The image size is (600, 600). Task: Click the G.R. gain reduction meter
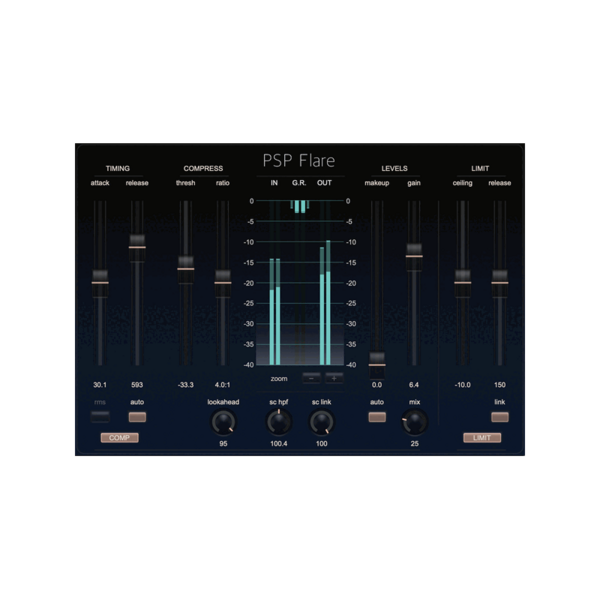(300, 207)
